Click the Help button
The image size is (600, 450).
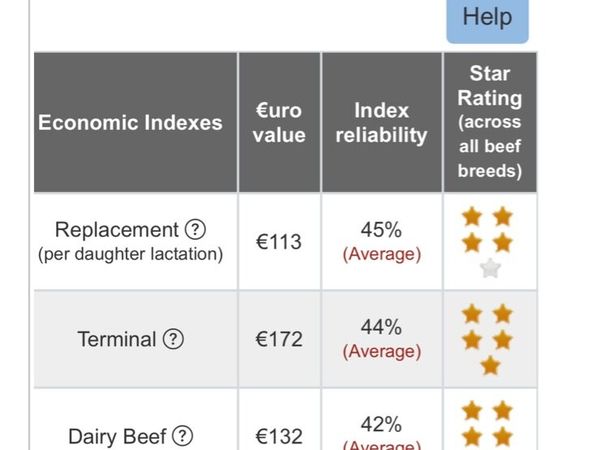(x=487, y=18)
